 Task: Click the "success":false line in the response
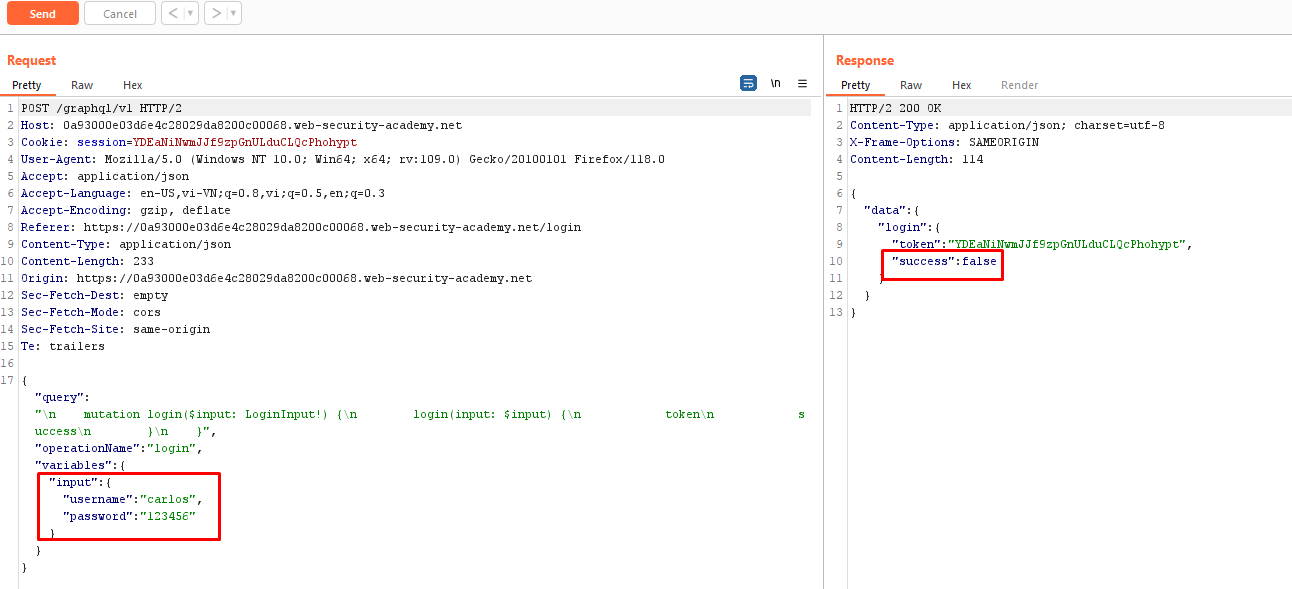(x=944, y=261)
